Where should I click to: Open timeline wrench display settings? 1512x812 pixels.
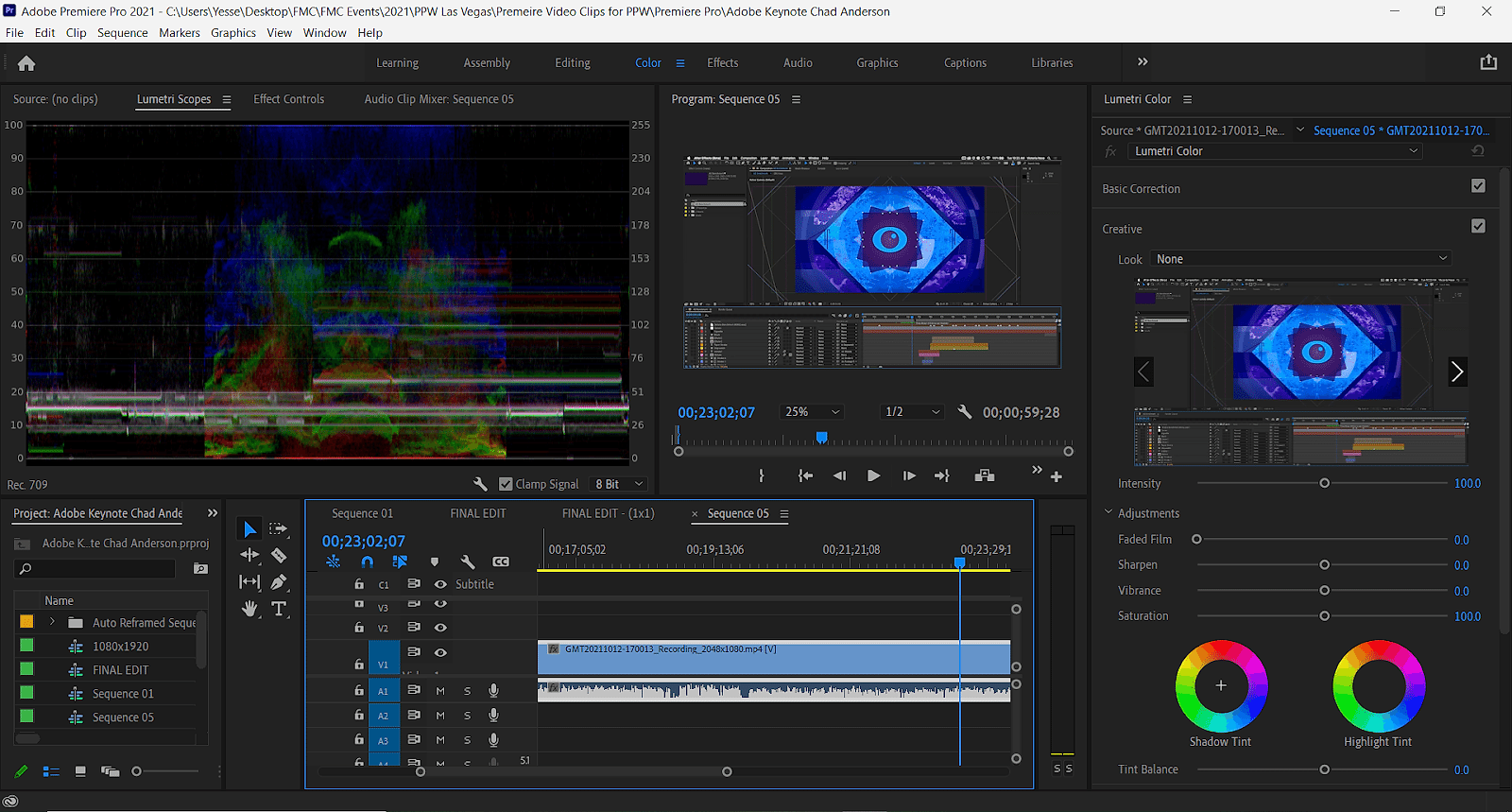(467, 561)
